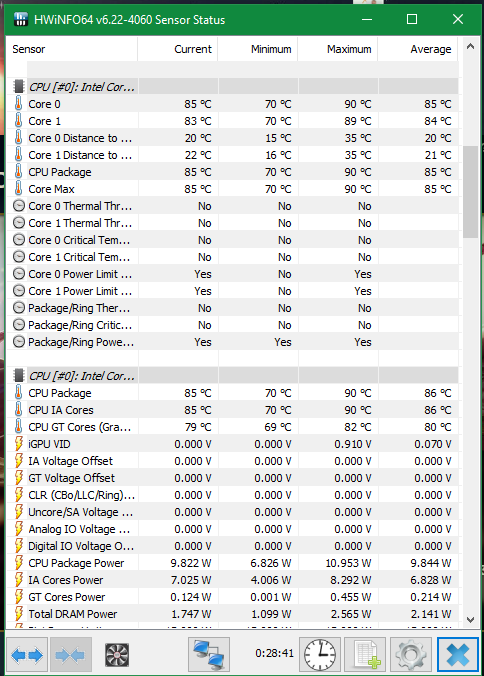Viewport: 484px width, 676px height.
Task: Click the scrollbar down arrow
Action: click(470, 620)
